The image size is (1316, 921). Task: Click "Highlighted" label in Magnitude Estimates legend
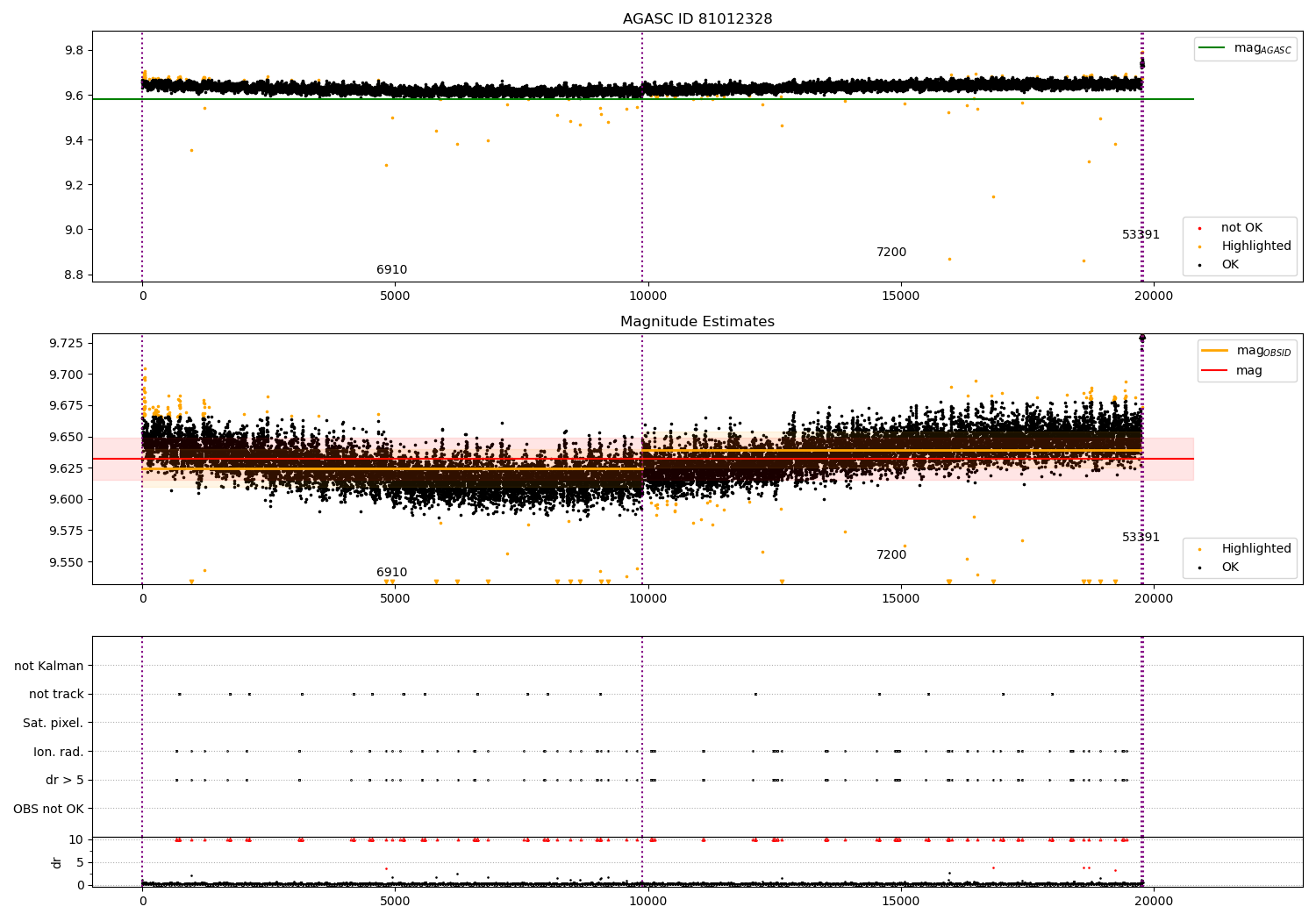point(1256,549)
